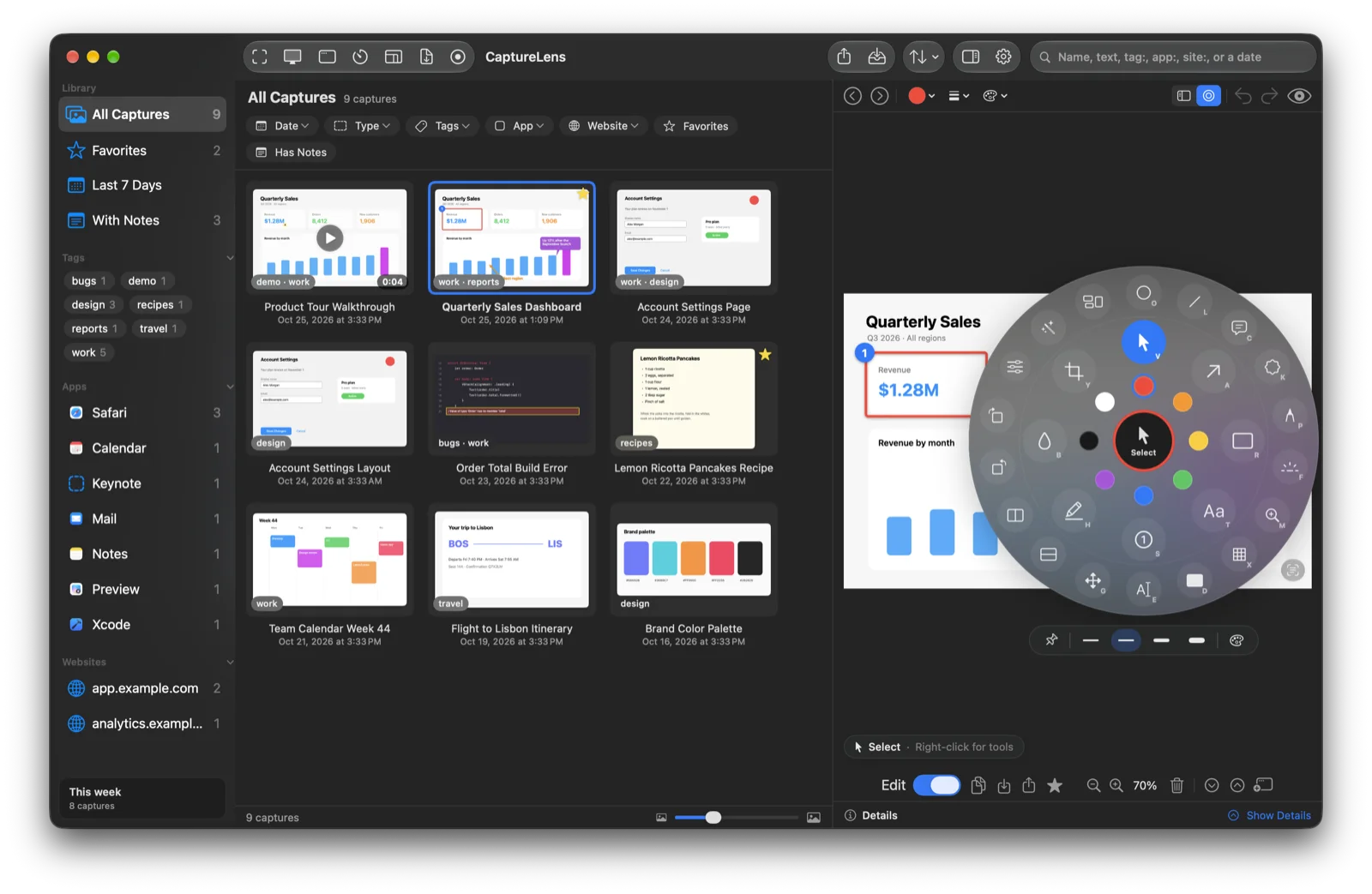Screen dimensions: 1372x894
Task: Toggle the Edit switch off
Action: pos(936,785)
